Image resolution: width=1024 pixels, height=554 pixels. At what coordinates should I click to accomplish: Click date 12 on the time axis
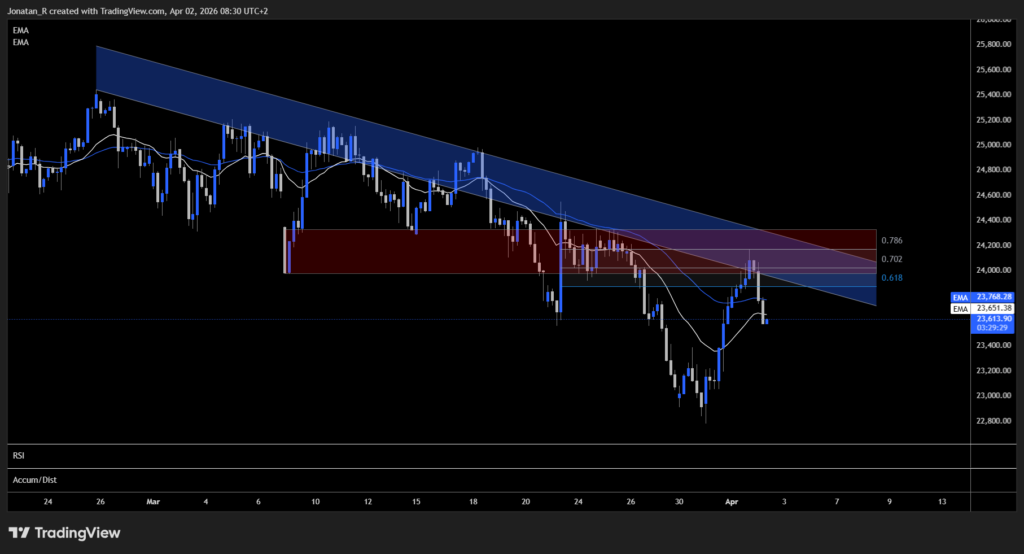pos(368,502)
